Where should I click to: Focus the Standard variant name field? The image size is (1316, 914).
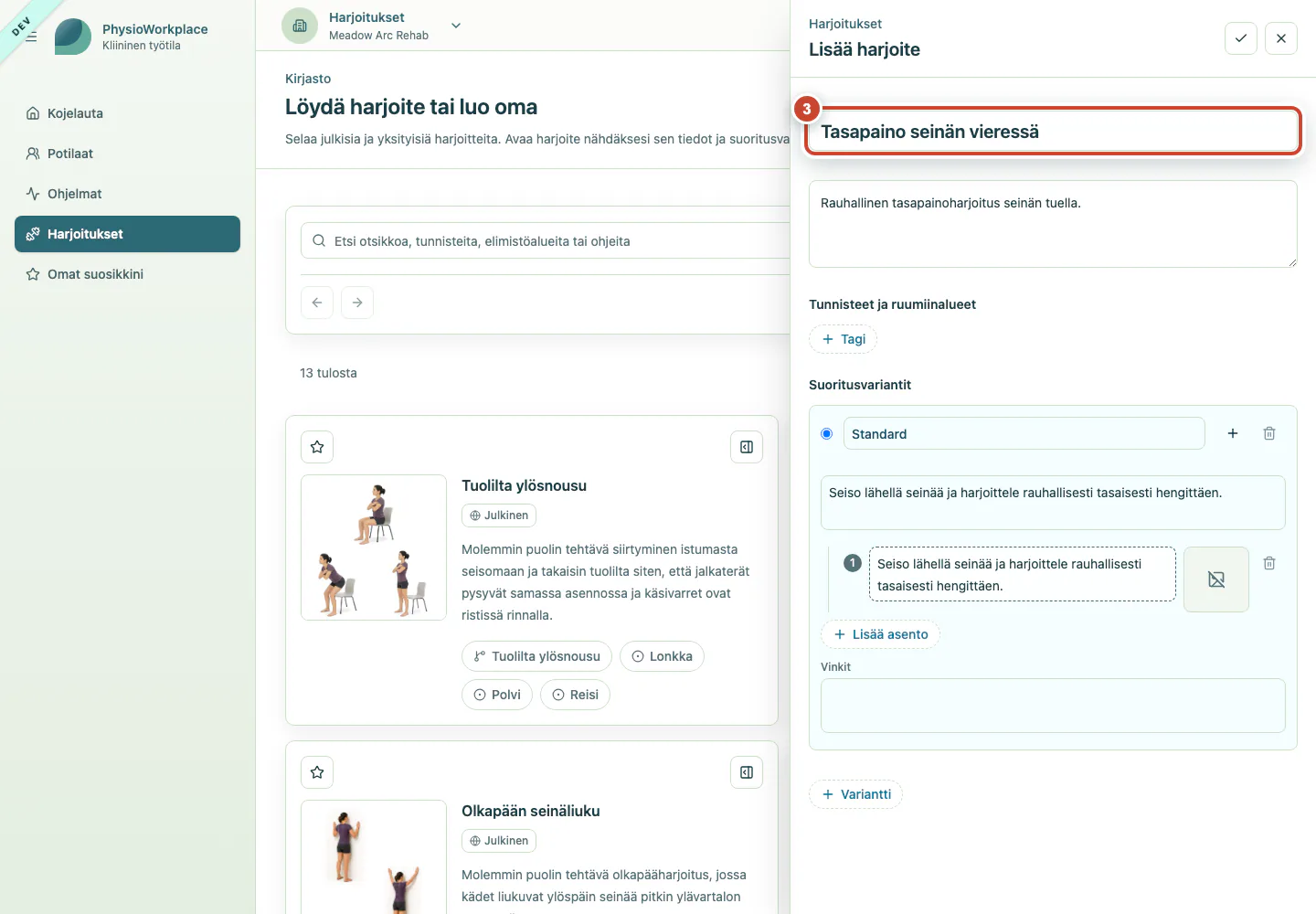click(1024, 433)
